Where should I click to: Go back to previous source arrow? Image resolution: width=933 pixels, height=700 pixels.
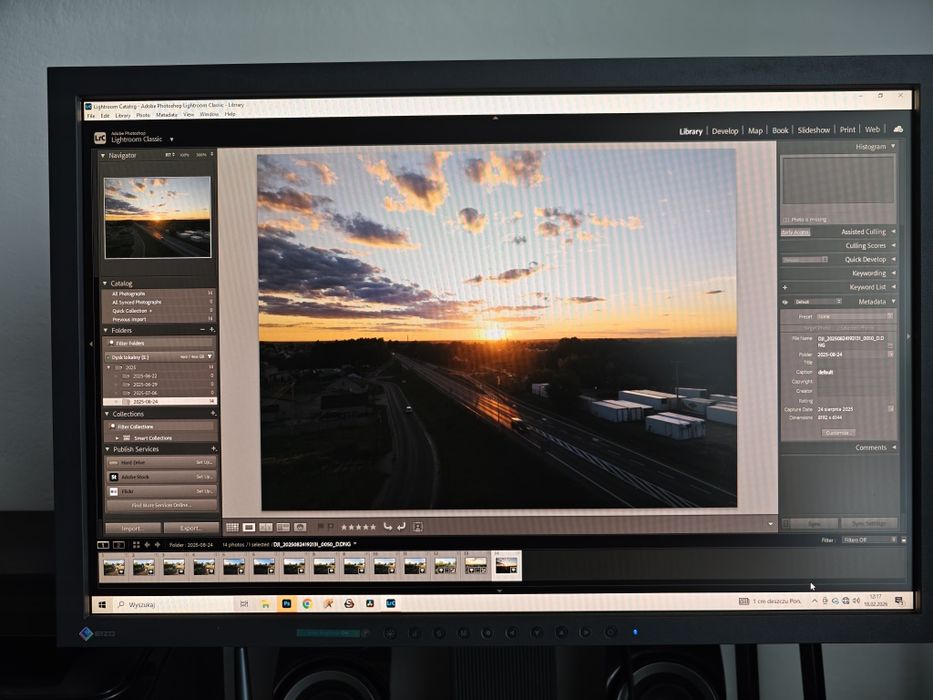[x=147, y=545]
